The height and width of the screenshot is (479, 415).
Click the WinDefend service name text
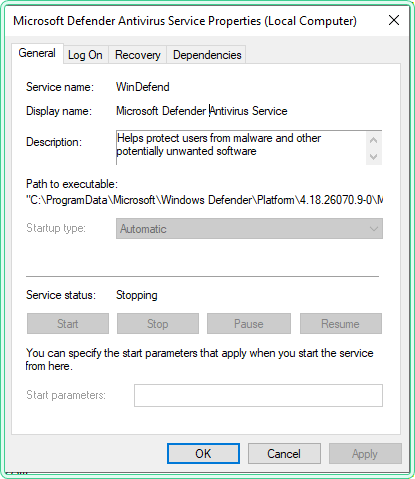(x=143, y=87)
